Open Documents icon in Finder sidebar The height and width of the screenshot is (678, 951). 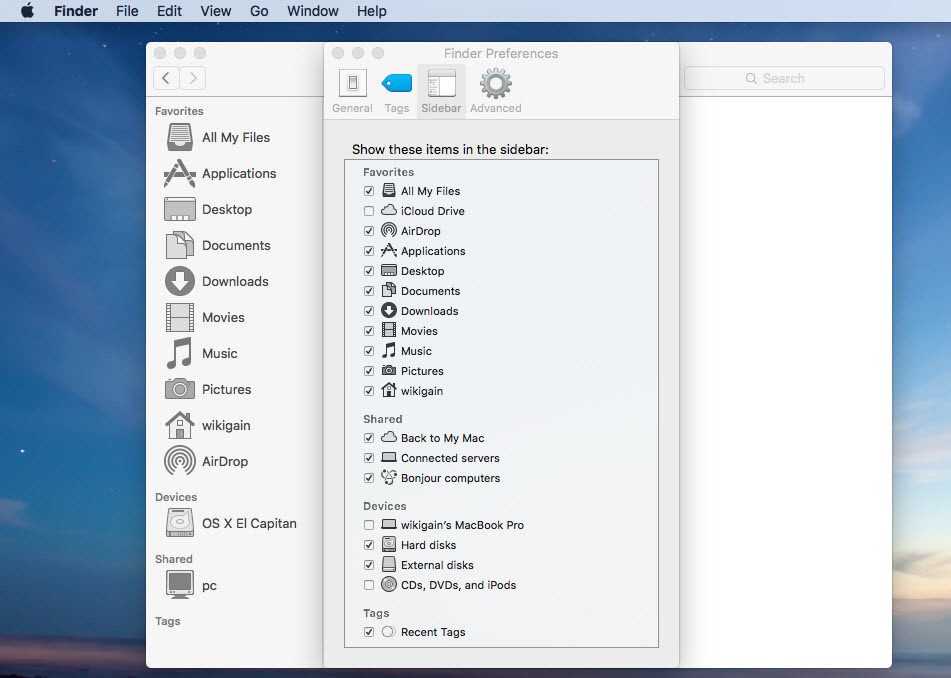180,245
